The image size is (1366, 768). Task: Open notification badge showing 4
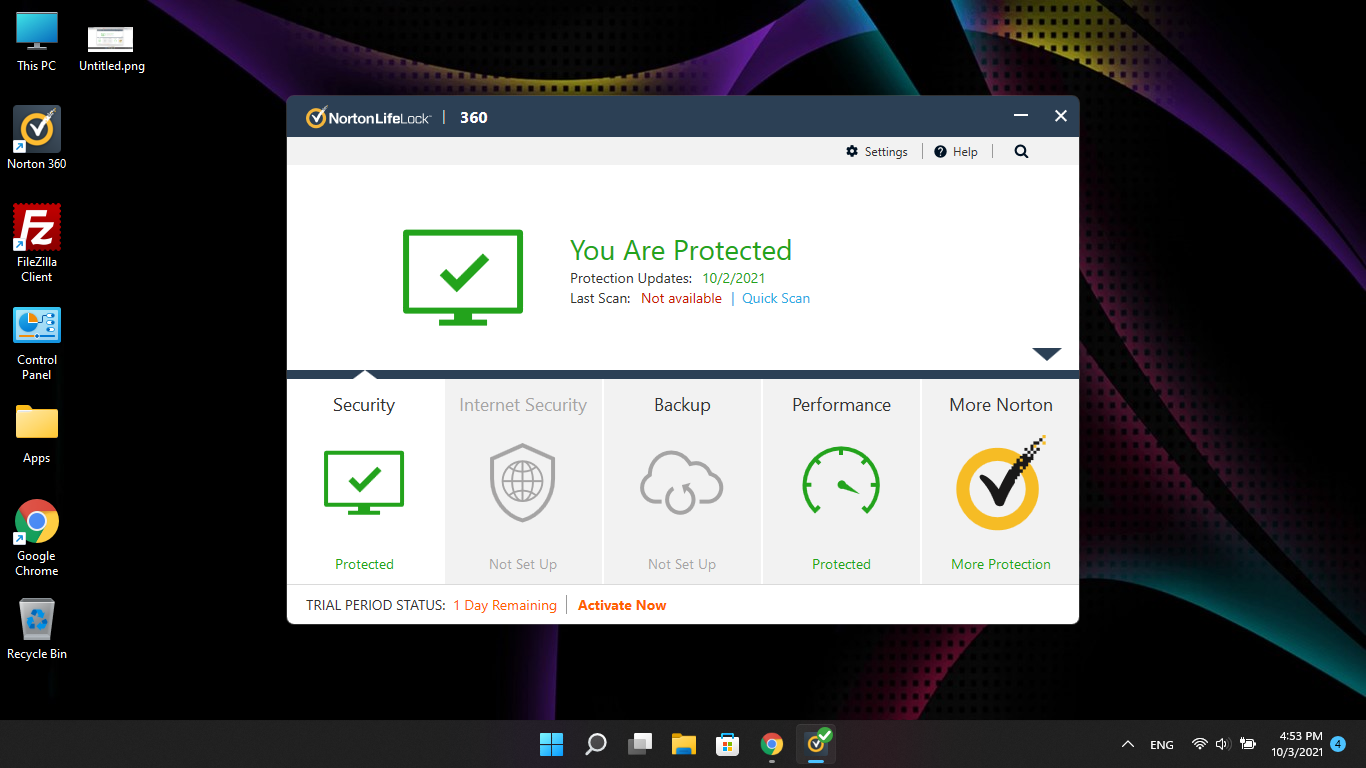(x=1338, y=744)
